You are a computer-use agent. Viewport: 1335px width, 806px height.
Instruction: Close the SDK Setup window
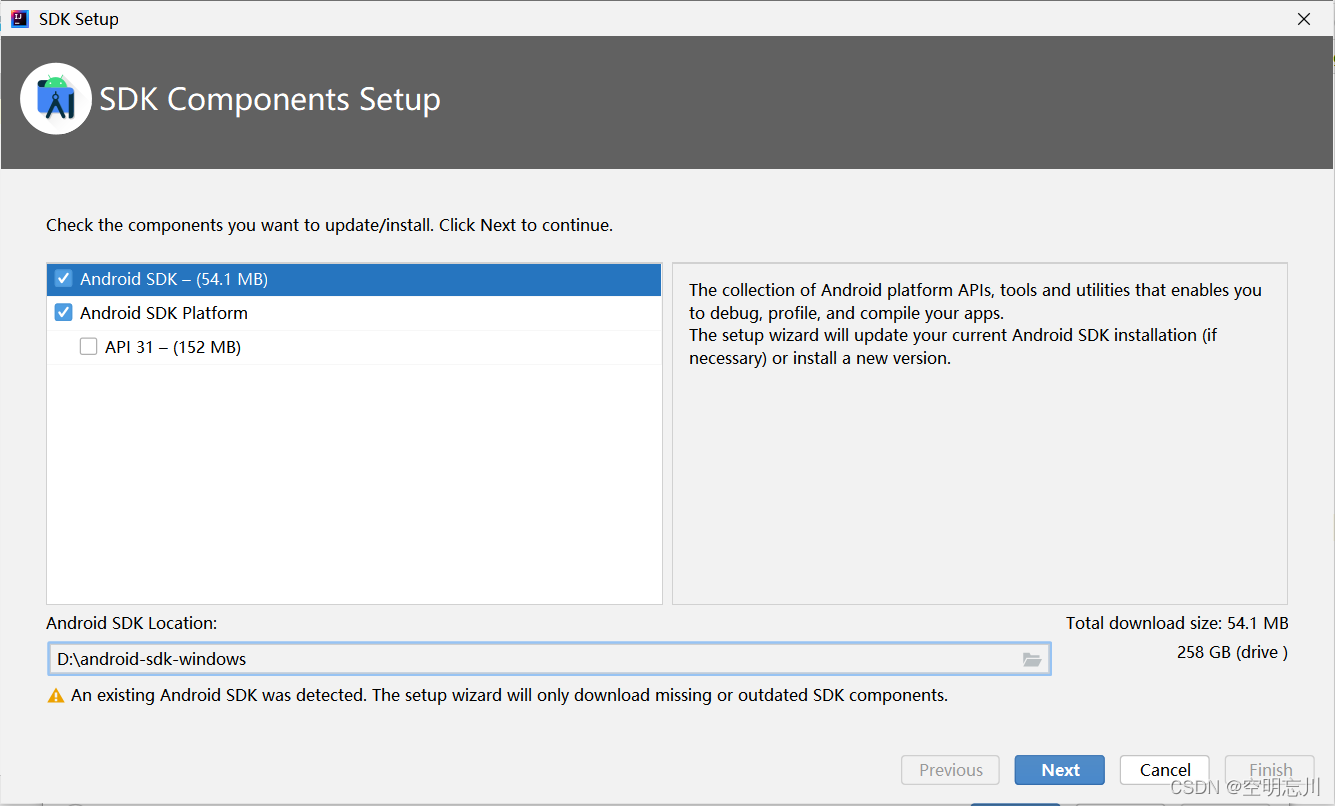[x=1303, y=19]
